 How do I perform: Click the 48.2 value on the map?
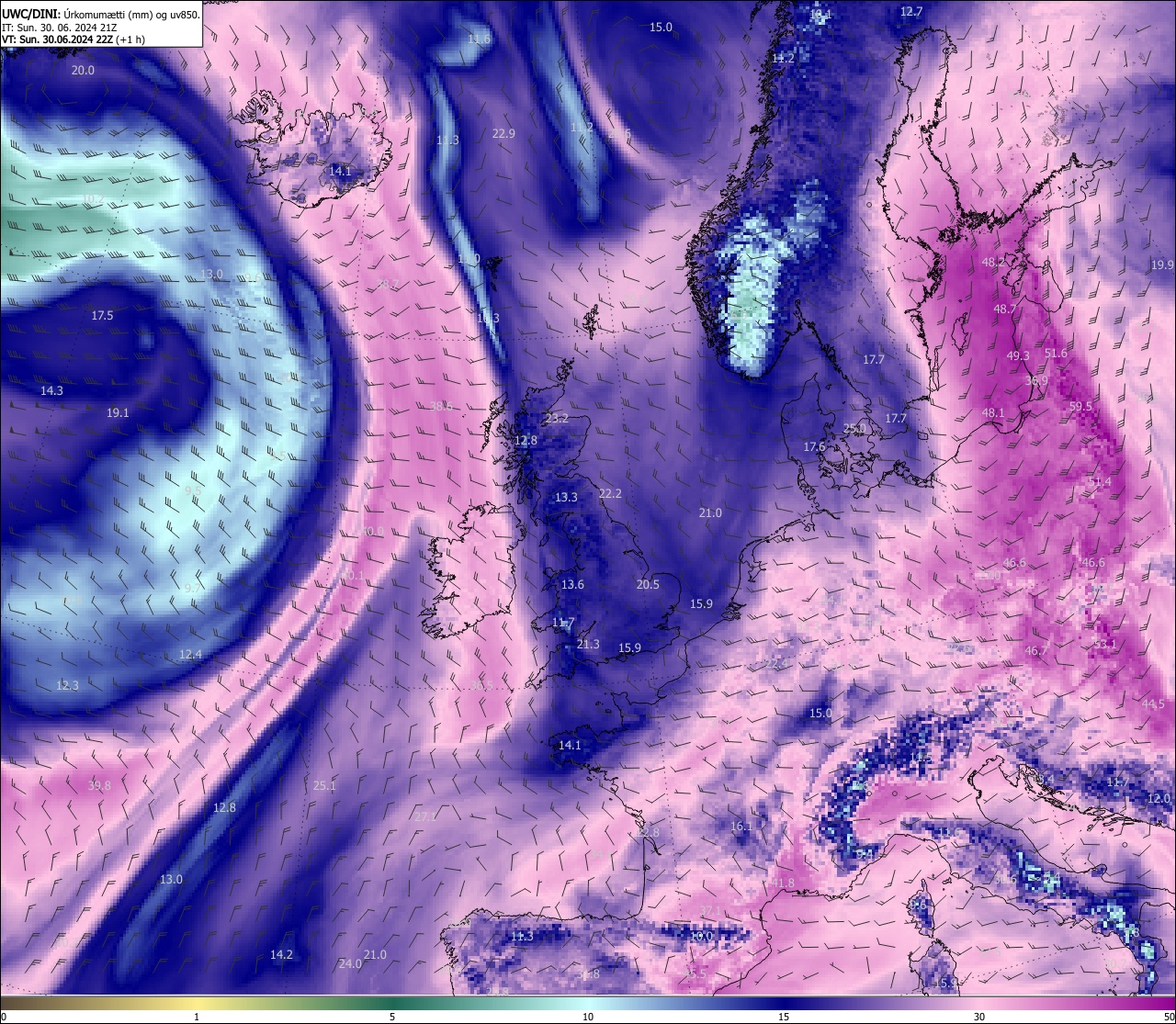click(993, 263)
